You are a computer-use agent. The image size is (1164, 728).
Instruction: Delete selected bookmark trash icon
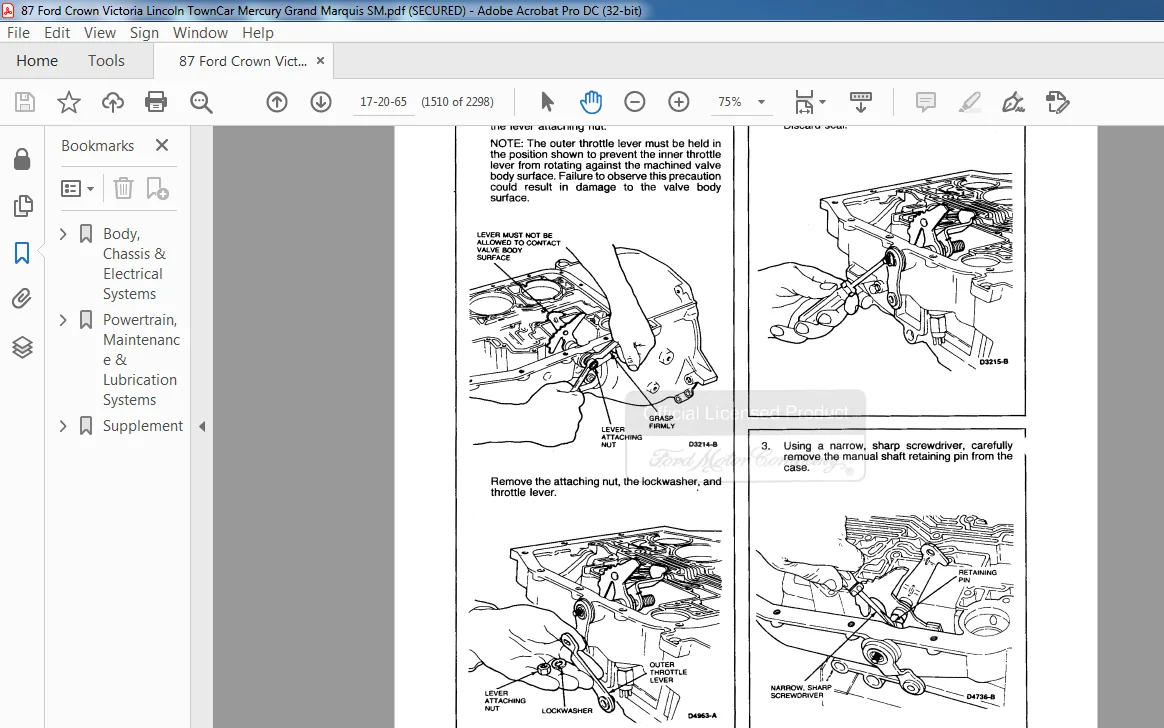(x=123, y=188)
